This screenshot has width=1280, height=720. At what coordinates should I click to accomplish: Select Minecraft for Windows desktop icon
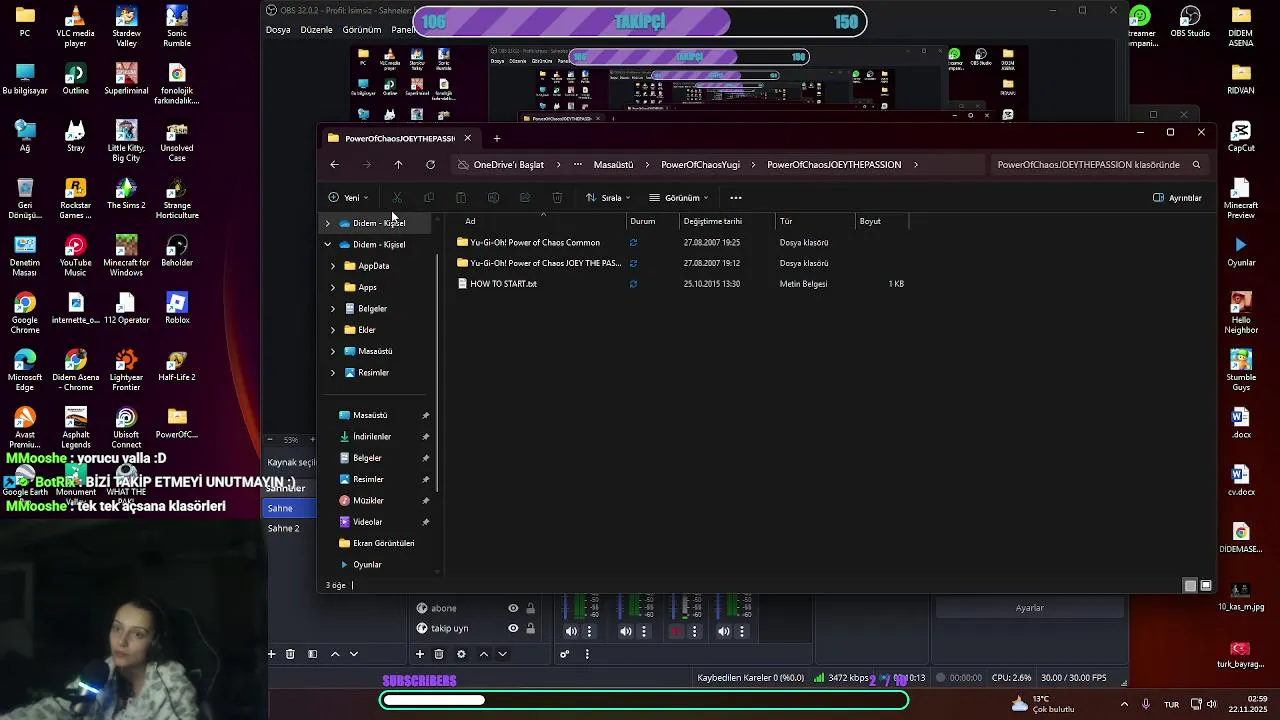126,256
